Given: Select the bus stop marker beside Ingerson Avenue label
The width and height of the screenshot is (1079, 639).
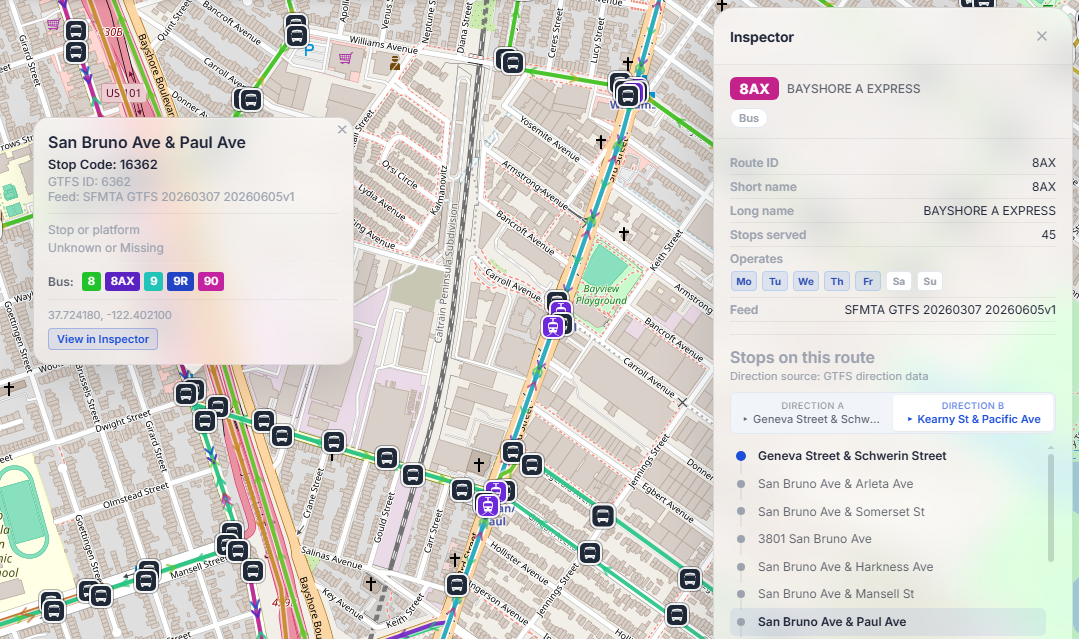Looking at the screenshot, I should tap(457, 585).
